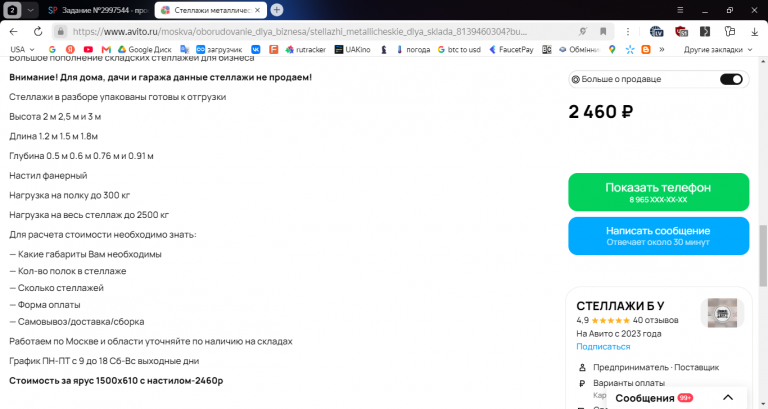
Task: Open the 'btc to usd' bookmark
Action: pos(459,49)
